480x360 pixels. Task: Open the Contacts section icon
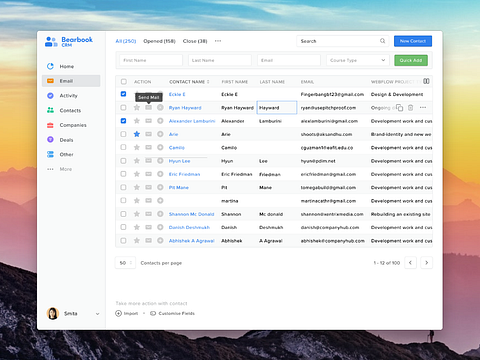tap(50, 110)
